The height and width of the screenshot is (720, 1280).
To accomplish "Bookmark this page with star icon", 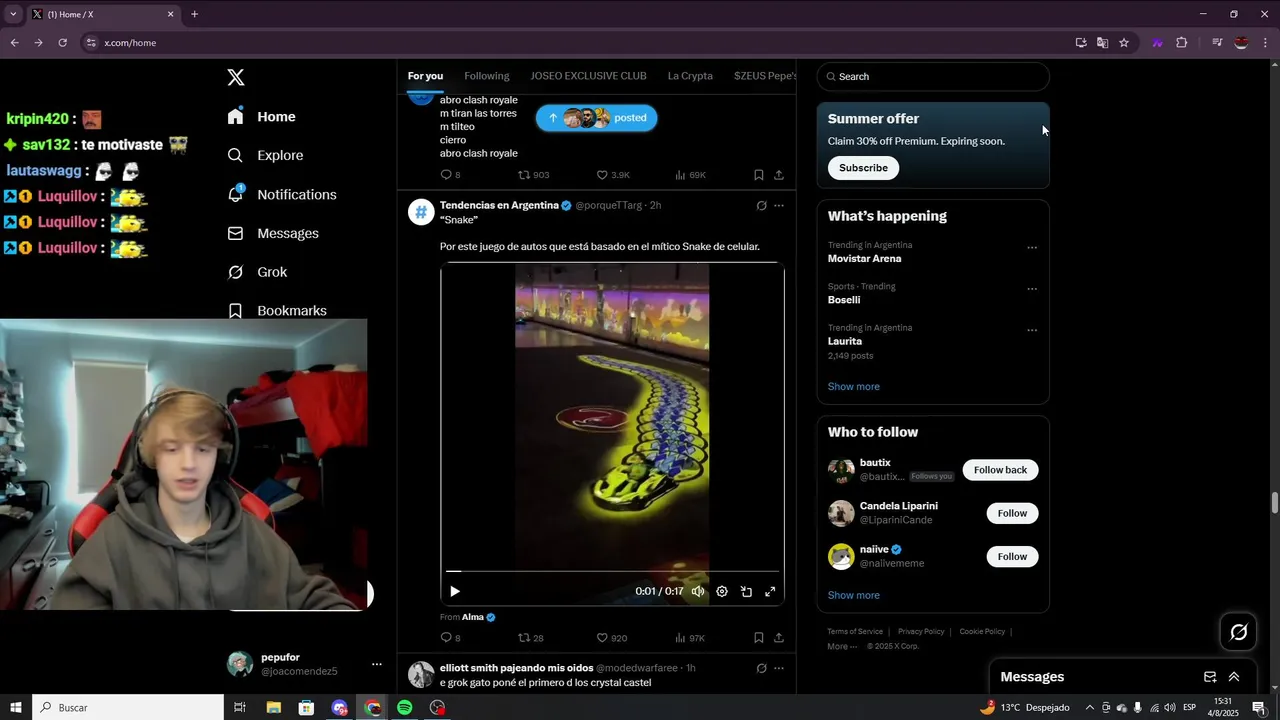I will [x=1124, y=43].
